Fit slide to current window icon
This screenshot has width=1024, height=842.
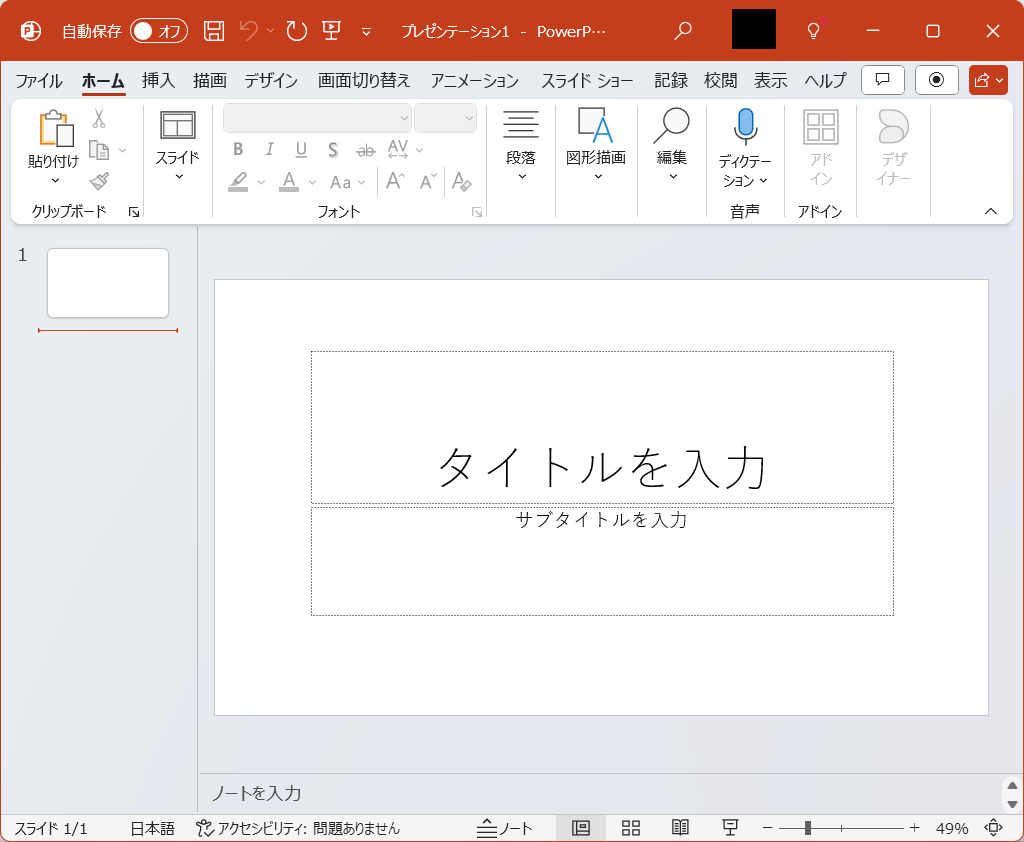[993, 828]
